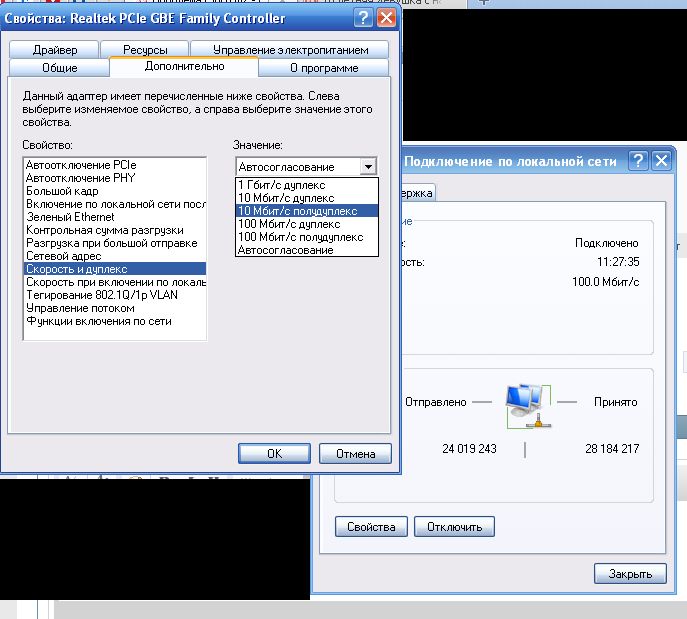Click the 100.0 Мбит/с speed value

pyautogui.click(x=606, y=282)
